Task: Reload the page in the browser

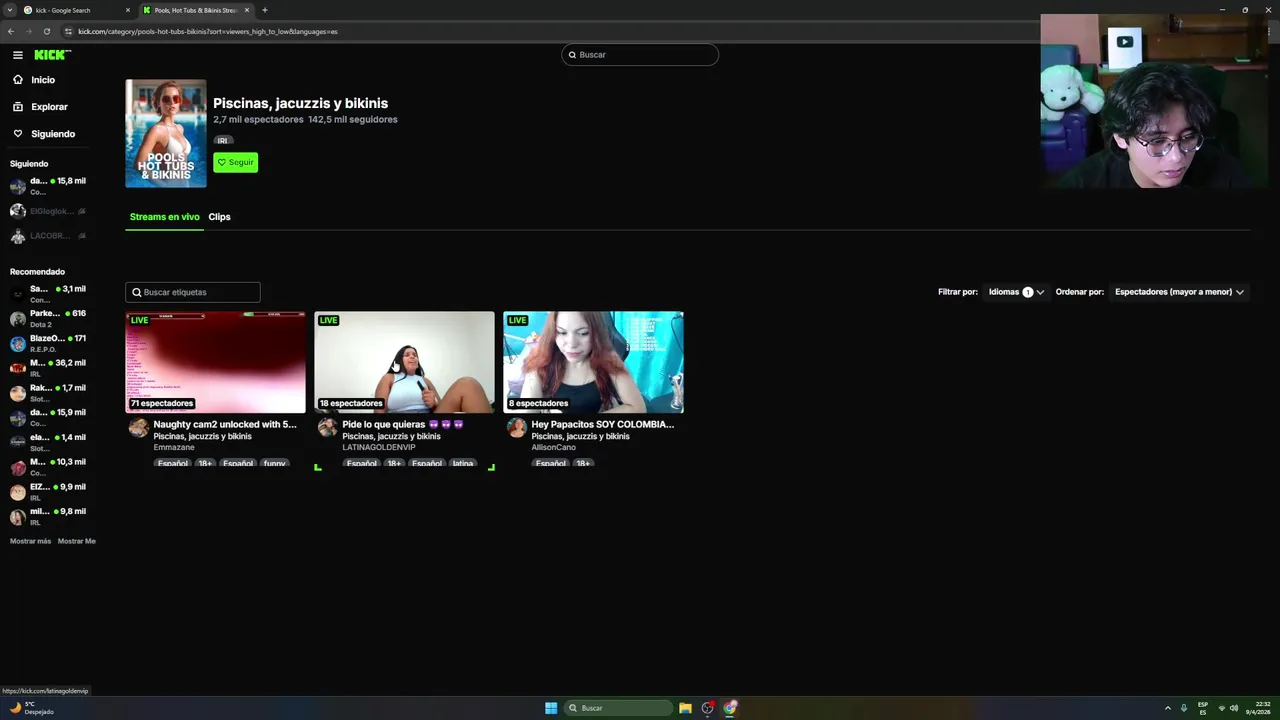Action: (x=46, y=31)
